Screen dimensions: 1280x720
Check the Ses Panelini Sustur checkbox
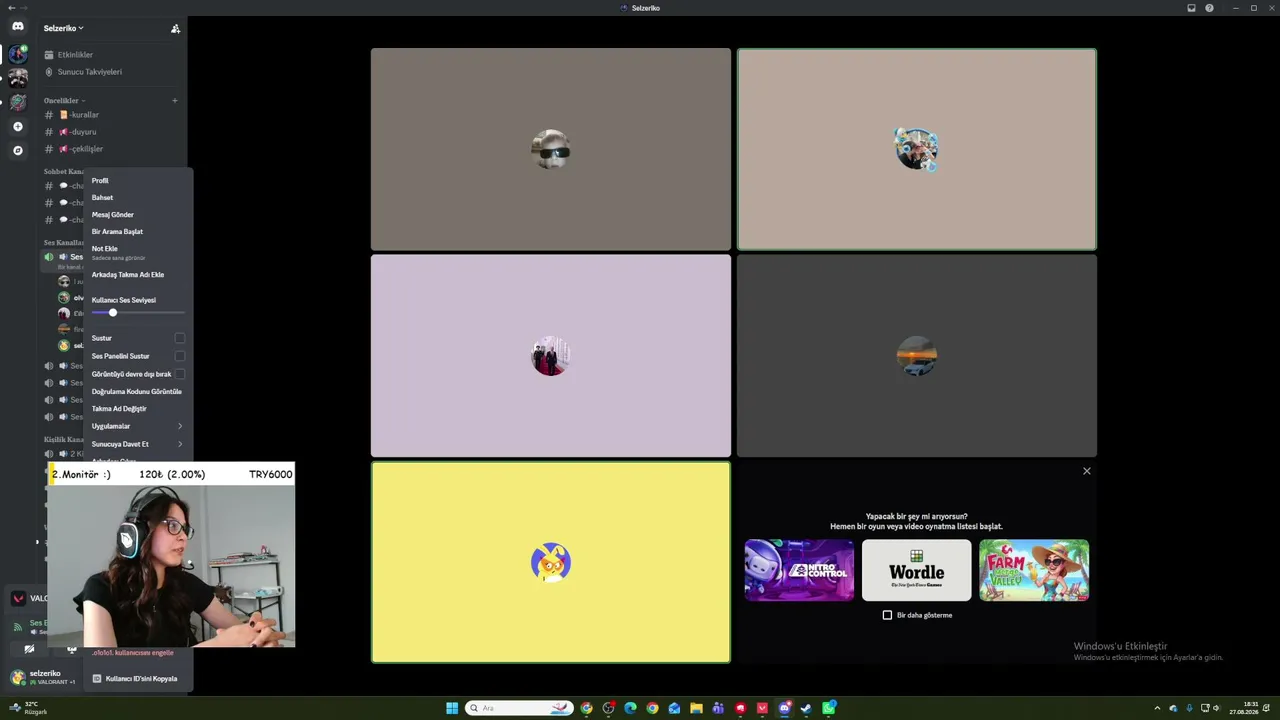[180, 356]
